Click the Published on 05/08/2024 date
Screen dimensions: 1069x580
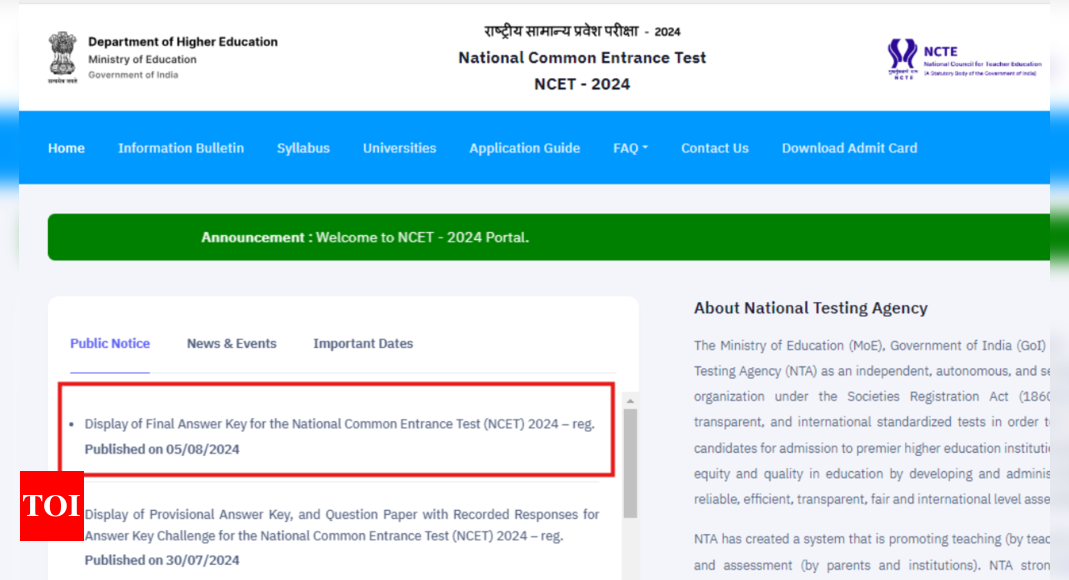pyautogui.click(x=162, y=449)
